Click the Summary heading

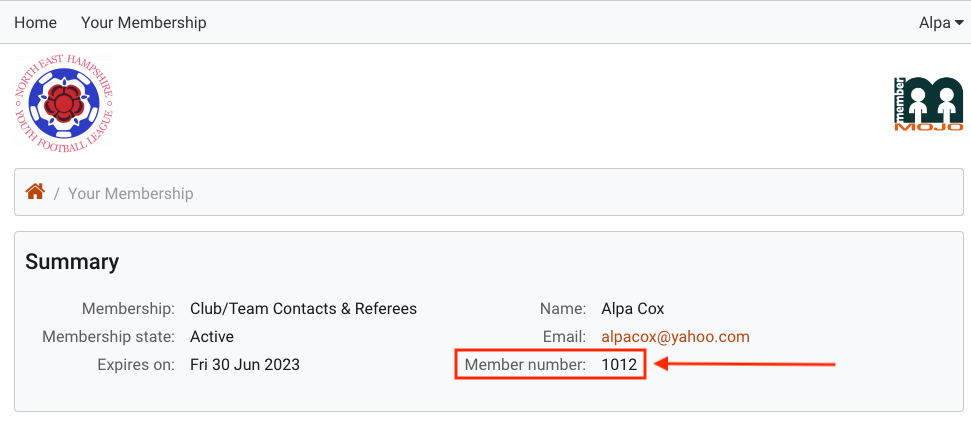click(x=72, y=262)
